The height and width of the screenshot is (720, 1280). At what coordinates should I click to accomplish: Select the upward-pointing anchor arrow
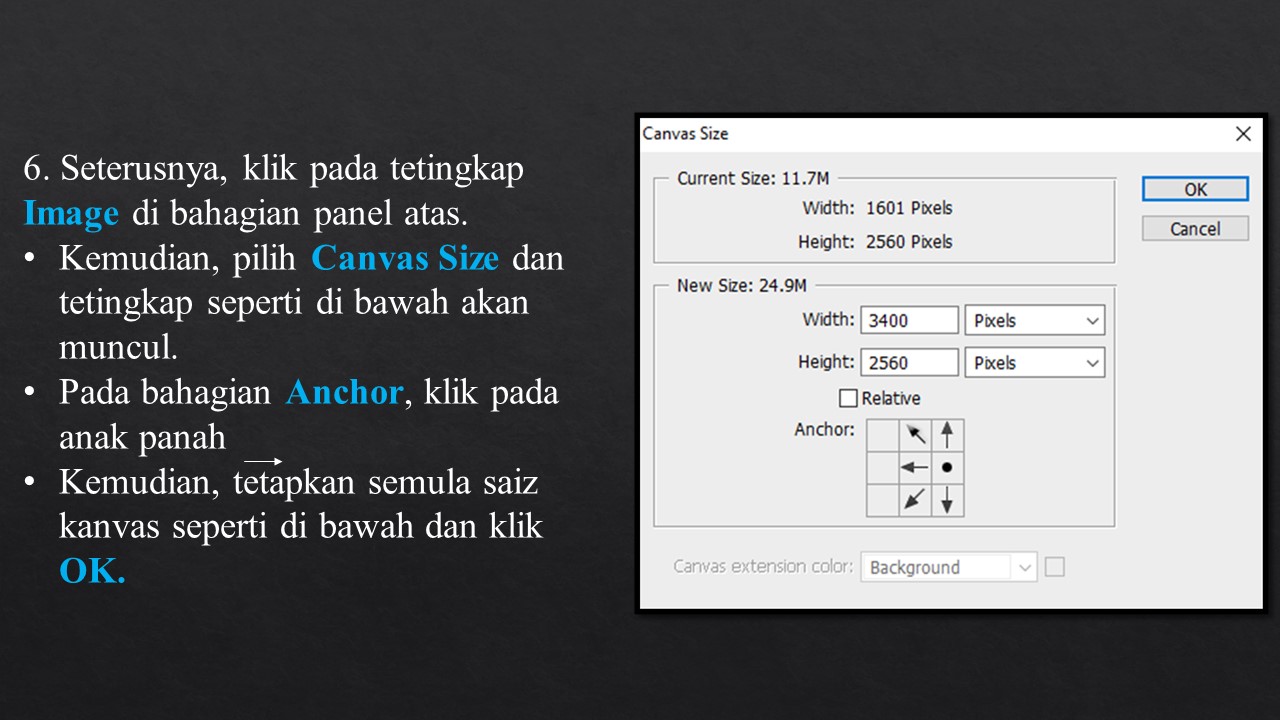coord(948,434)
